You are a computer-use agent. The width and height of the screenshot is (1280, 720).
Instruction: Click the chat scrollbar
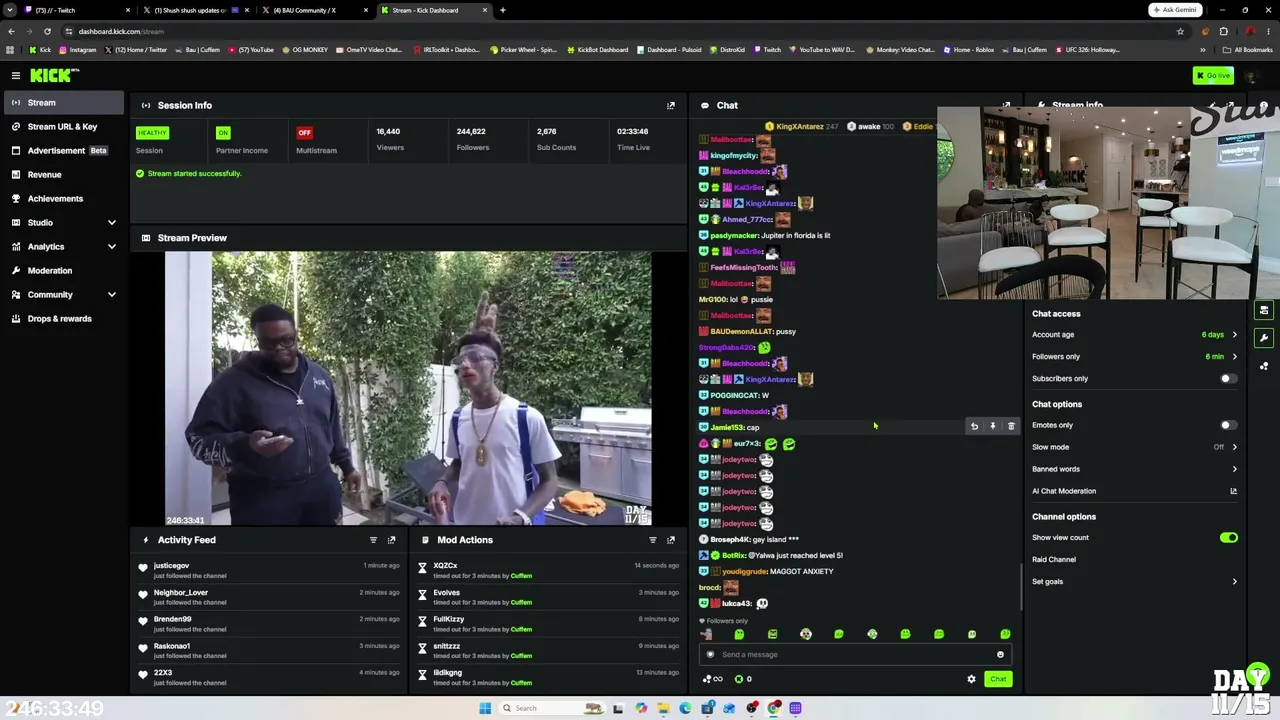click(x=1021, y=587)
